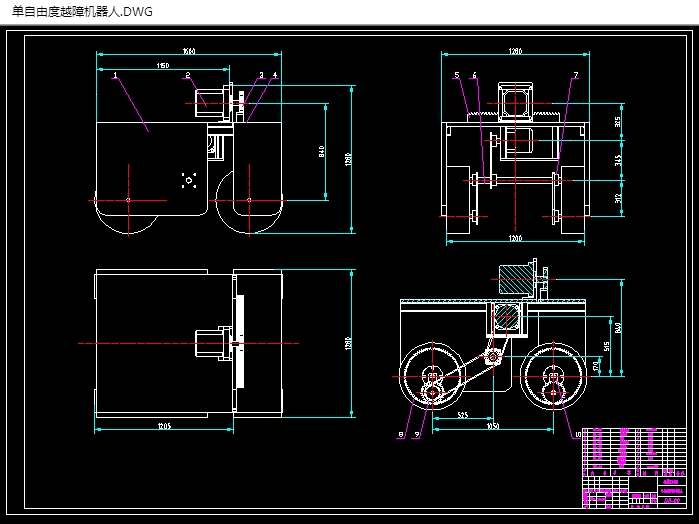This screenshot has width=699, height=524.
Task: Click part callout number 8
Action: (x=401, y=434)
